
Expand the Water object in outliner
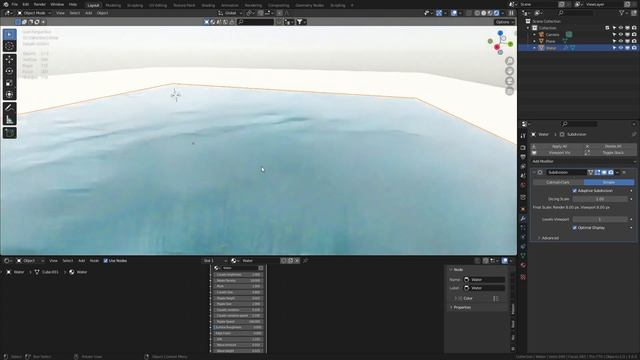(x=534, y=48)
